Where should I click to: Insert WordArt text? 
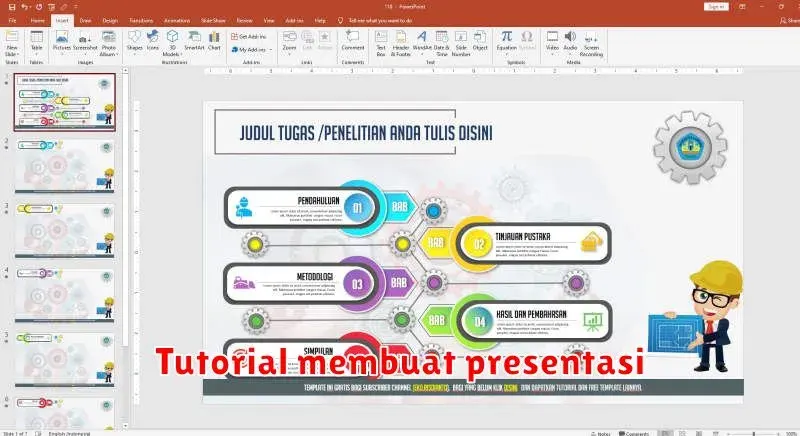tap(421, 41)
